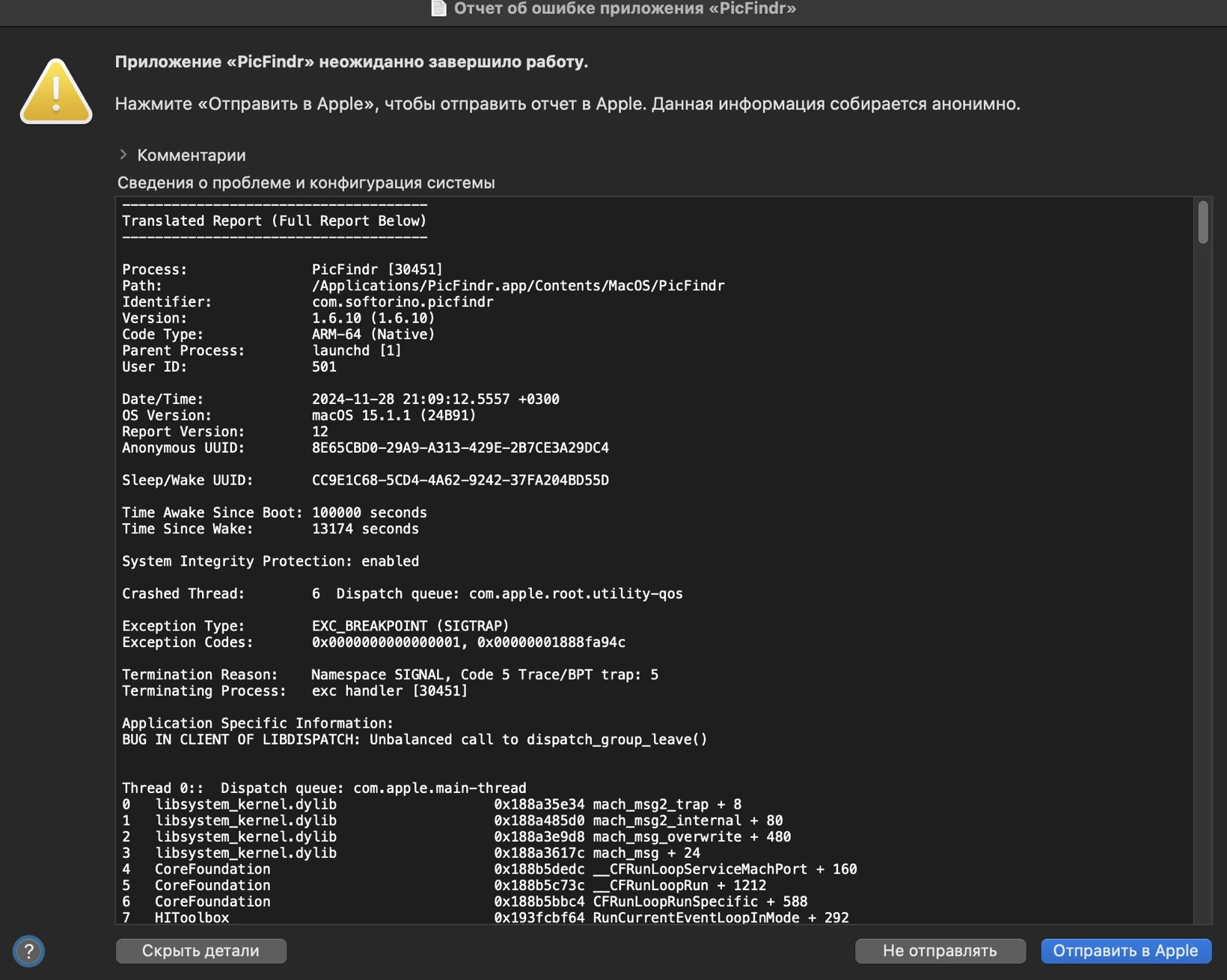The width and height of the screenshot is (1227, 980).
Task: Click System Integrity Protection: enabled line
Action: coord(271,561)
